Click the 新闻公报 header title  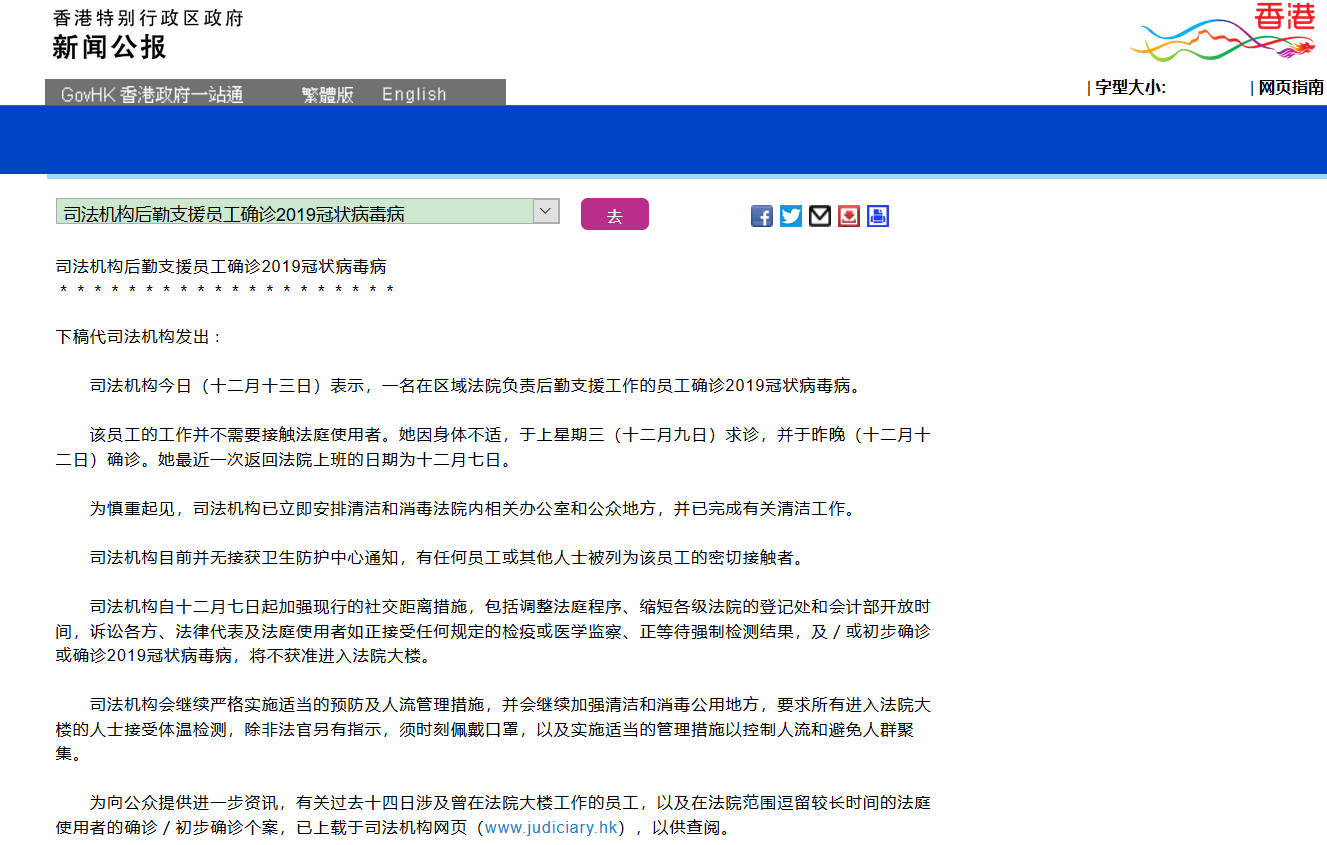pyautogui.click(x=110, y=47)
